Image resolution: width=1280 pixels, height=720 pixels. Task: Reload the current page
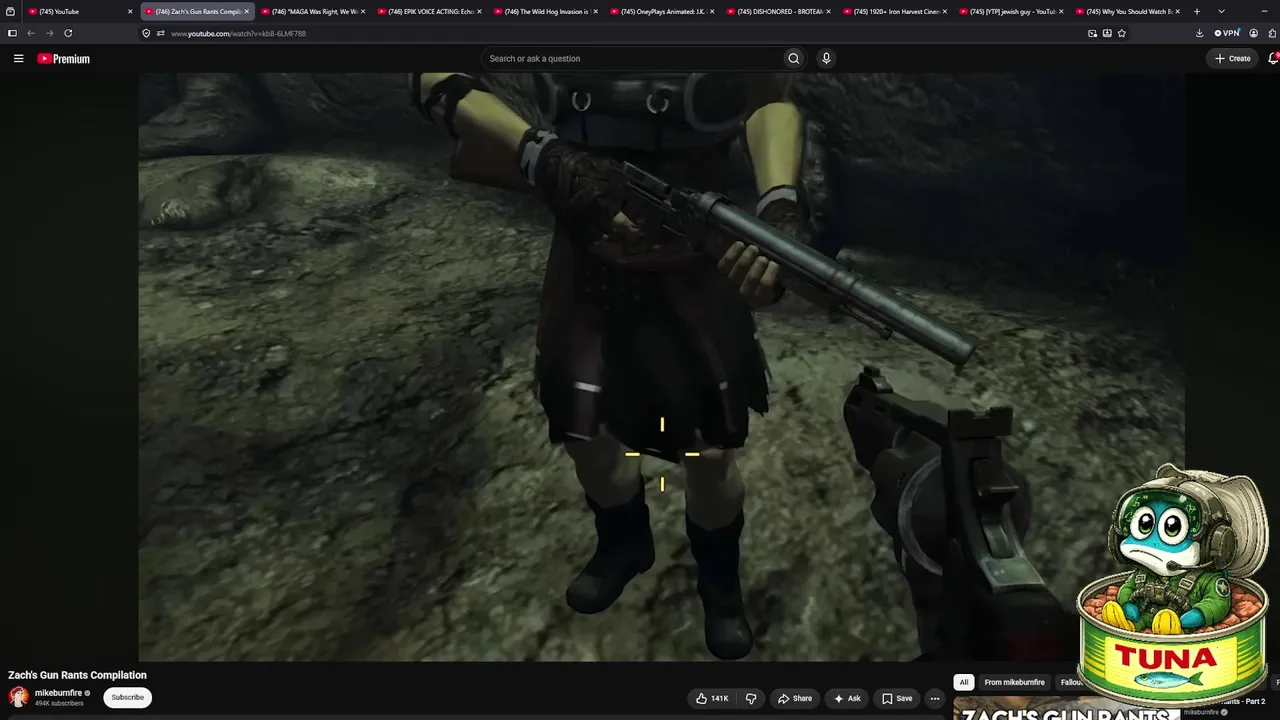[x=68, y=33]
